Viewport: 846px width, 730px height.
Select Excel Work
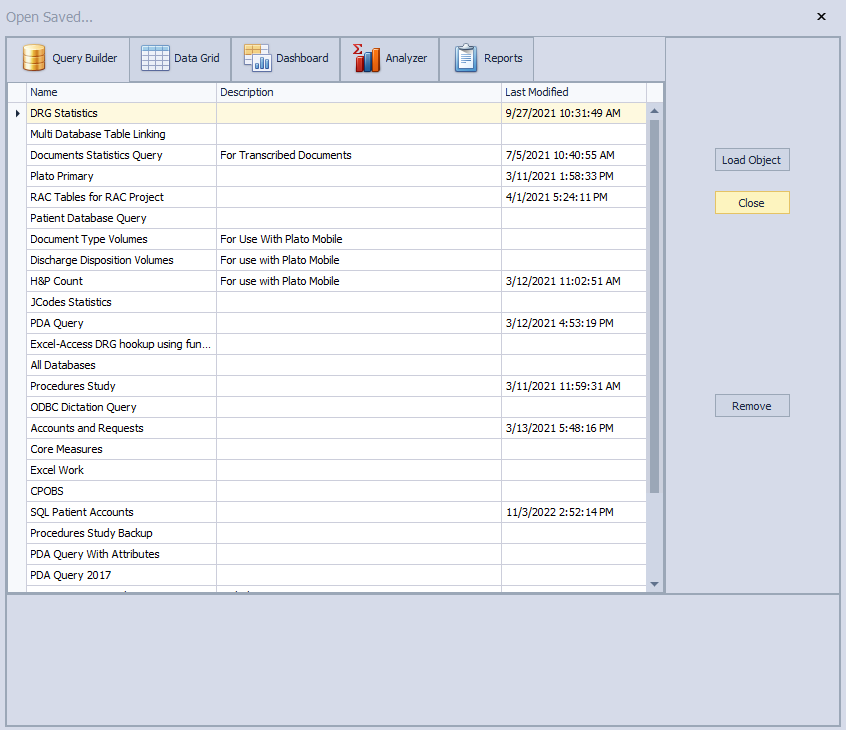click(x=336, y=470)
